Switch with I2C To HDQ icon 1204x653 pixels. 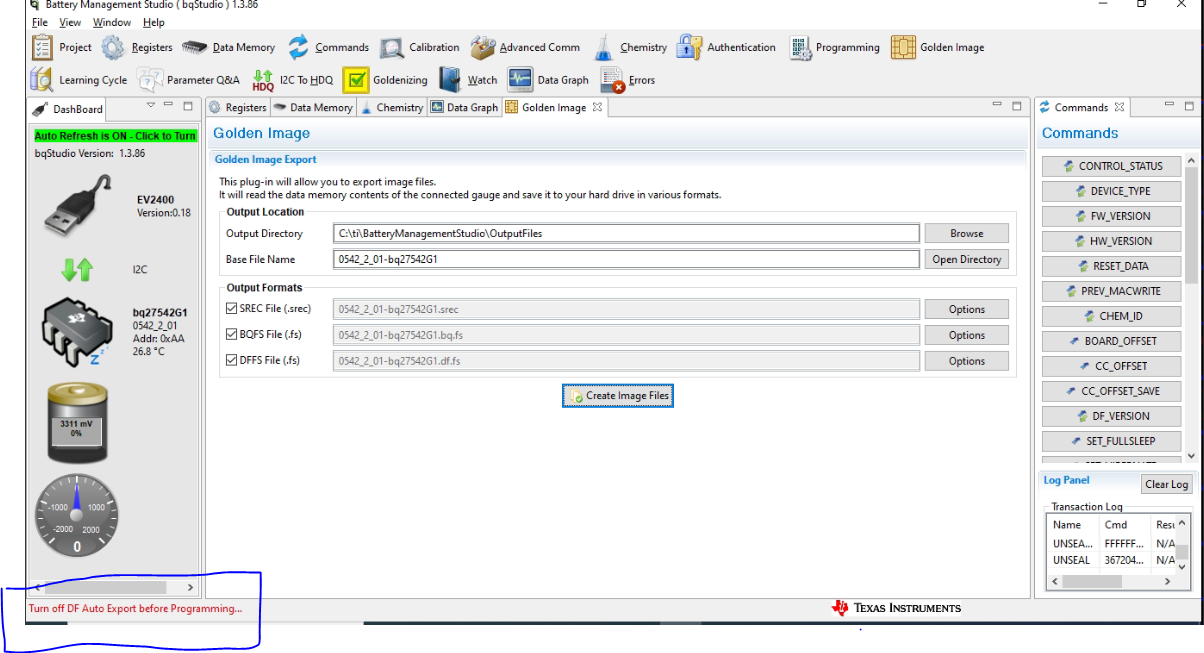[x=263, y=80]
